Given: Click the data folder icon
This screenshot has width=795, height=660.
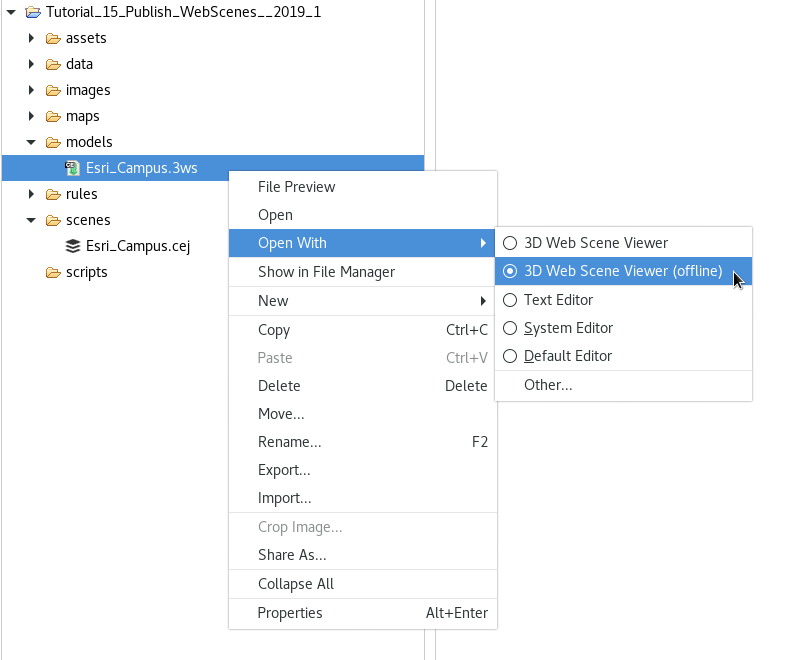Looking at the screenshot, I should (53, 64).
